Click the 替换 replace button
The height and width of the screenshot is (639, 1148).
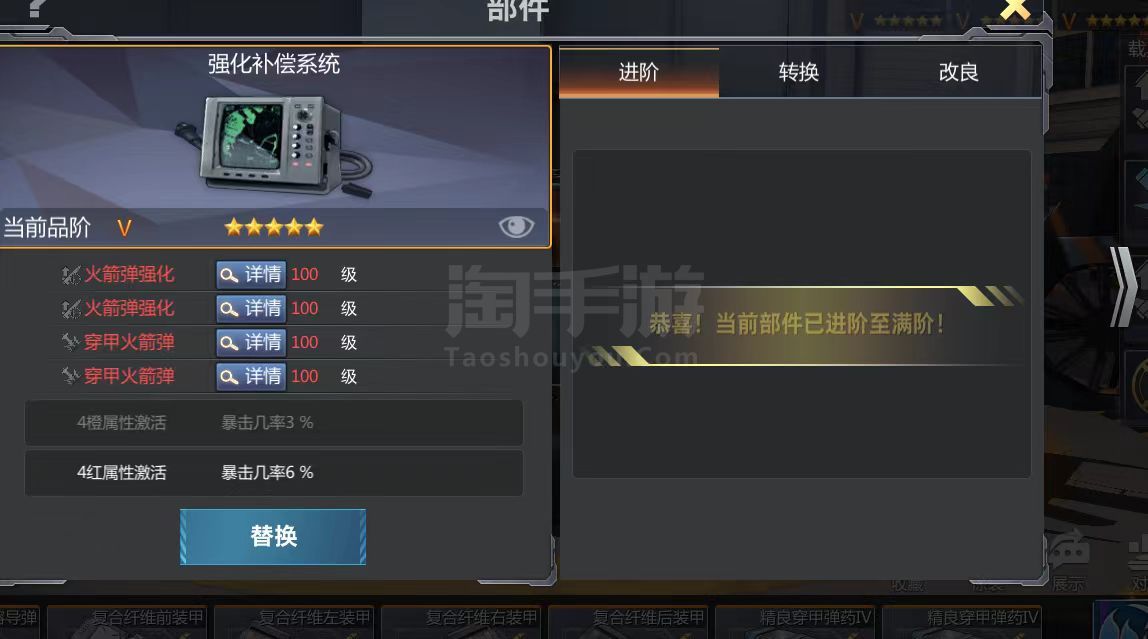[x=273, y=537]
